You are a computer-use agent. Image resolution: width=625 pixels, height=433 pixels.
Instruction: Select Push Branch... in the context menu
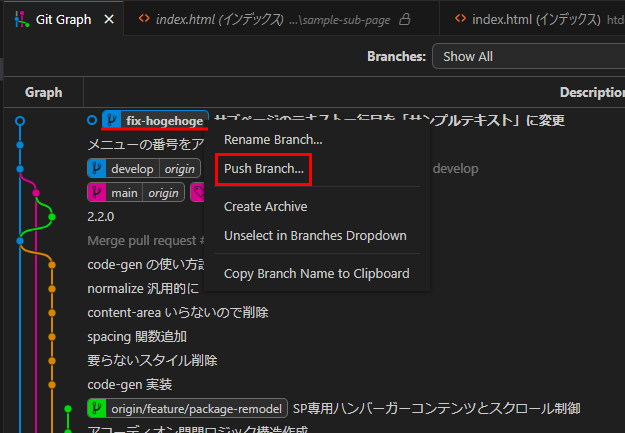pyautogui.click(x=264, y=169)
